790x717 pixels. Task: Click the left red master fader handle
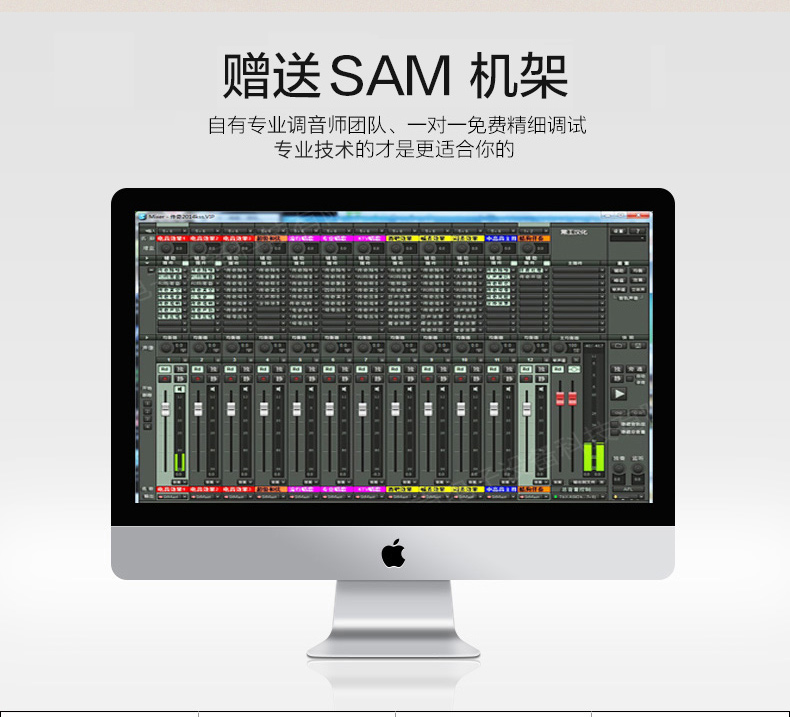point(560,399)
